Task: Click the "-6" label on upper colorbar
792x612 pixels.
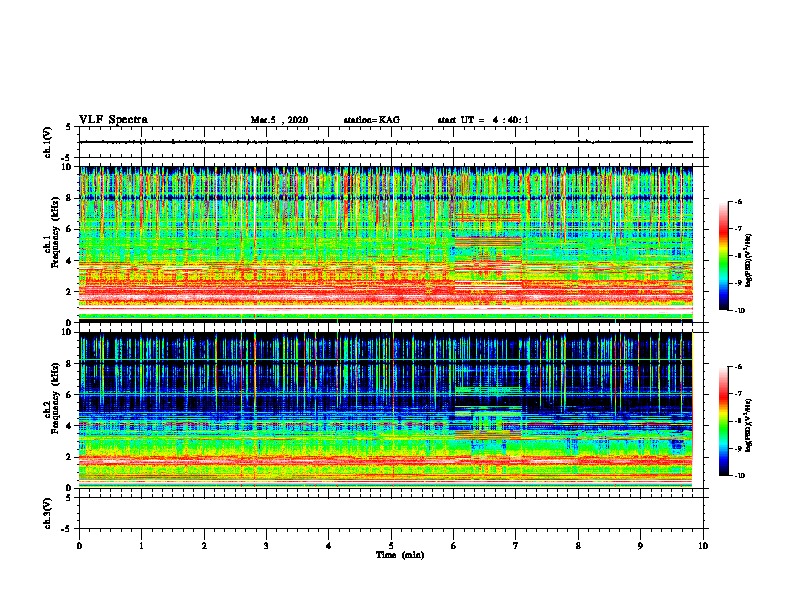Action: 738,202
